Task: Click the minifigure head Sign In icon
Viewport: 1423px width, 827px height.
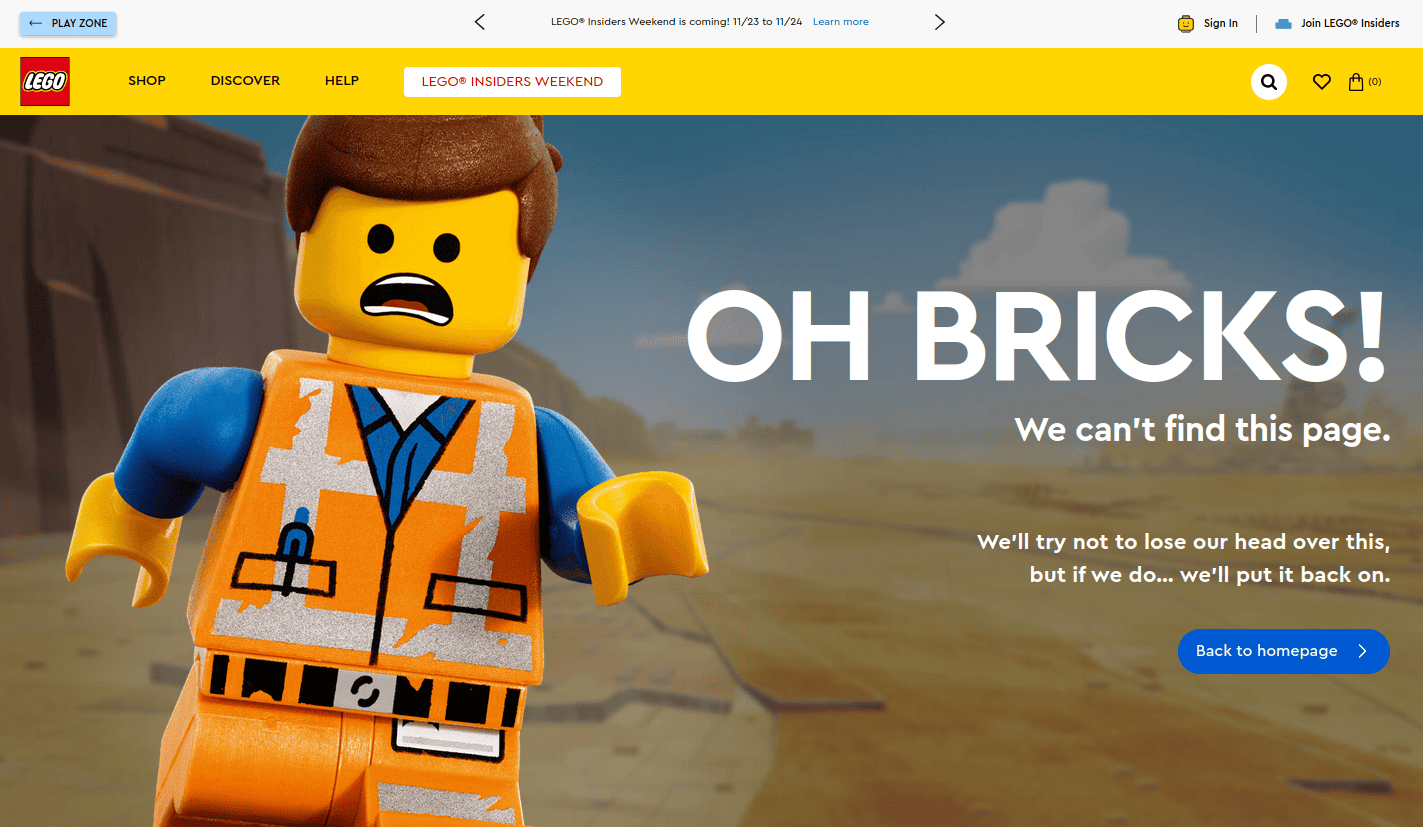Action: (1186, 23)
